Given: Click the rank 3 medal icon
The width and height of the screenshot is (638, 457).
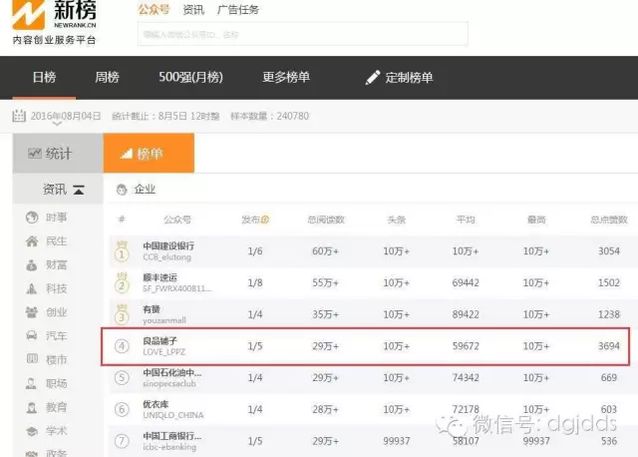Looking at the screenshot, I should (x=121, y=315).
